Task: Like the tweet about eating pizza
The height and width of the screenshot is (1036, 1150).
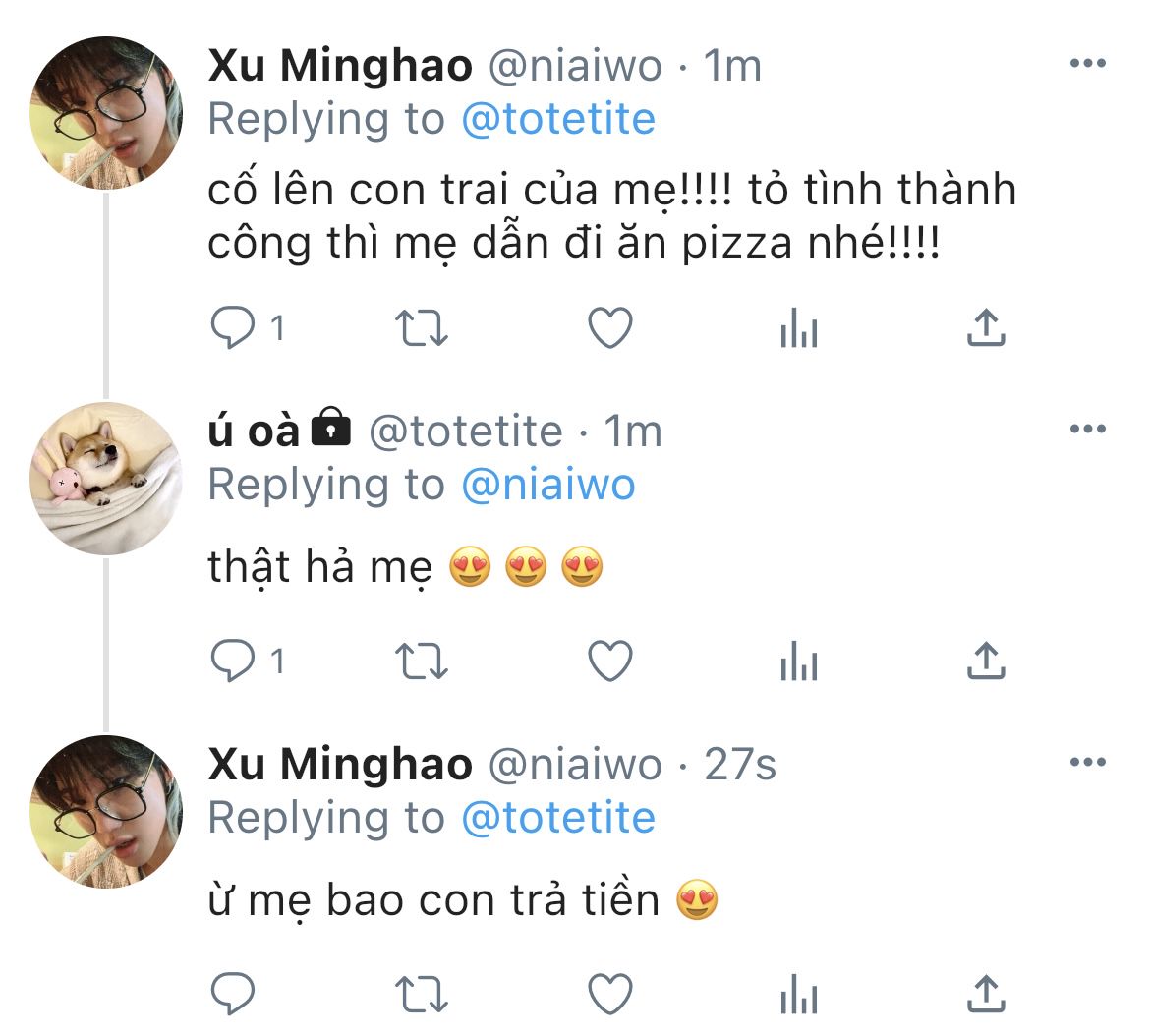Action: coord(609,329)
